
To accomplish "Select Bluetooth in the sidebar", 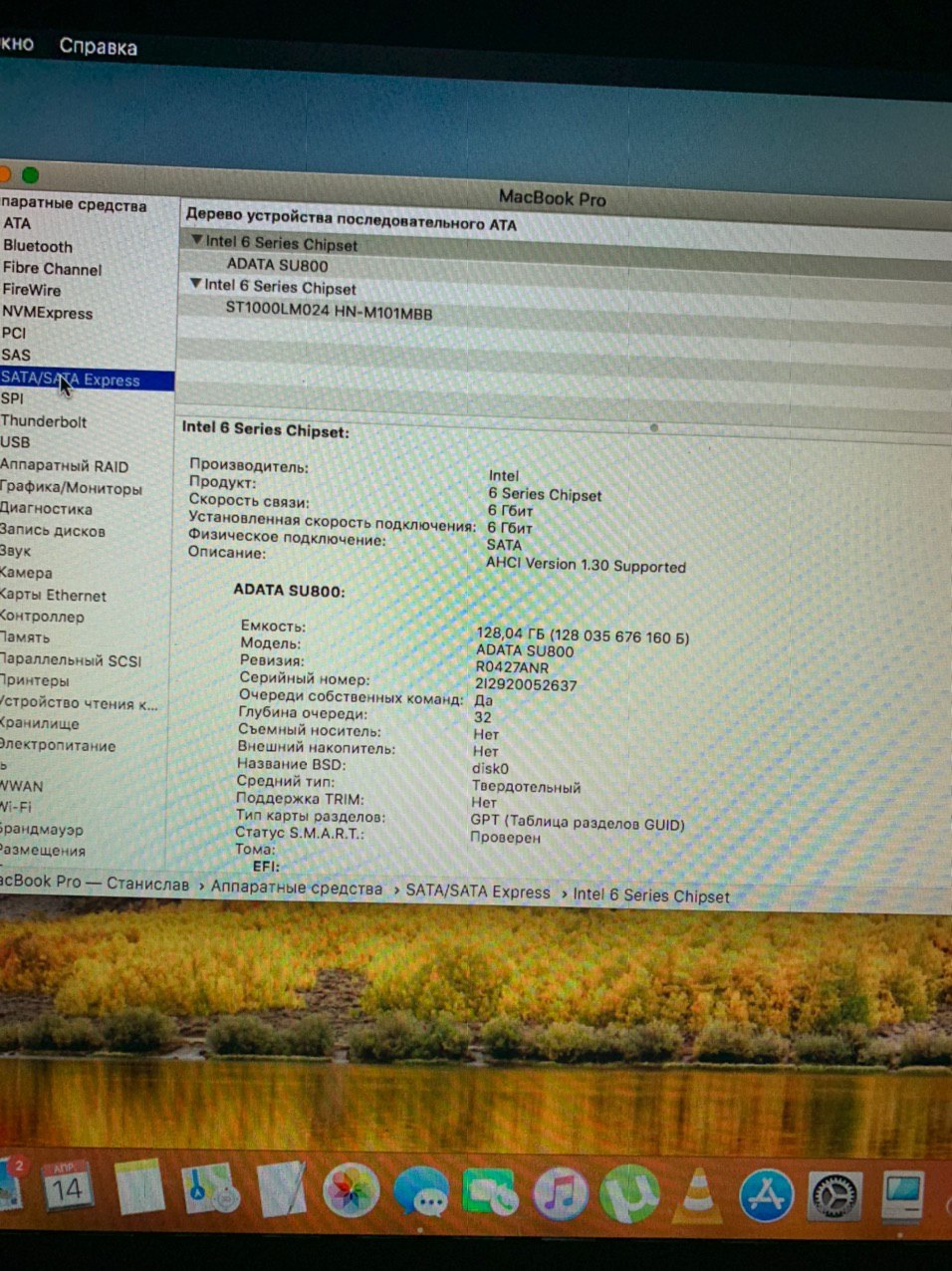I will pyautogui.click(x=38, y=246).
